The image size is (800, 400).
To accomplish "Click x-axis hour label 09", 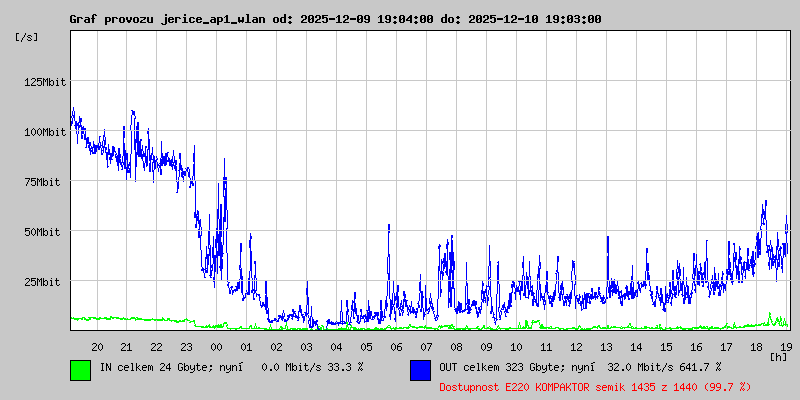I will pos(486,347).
